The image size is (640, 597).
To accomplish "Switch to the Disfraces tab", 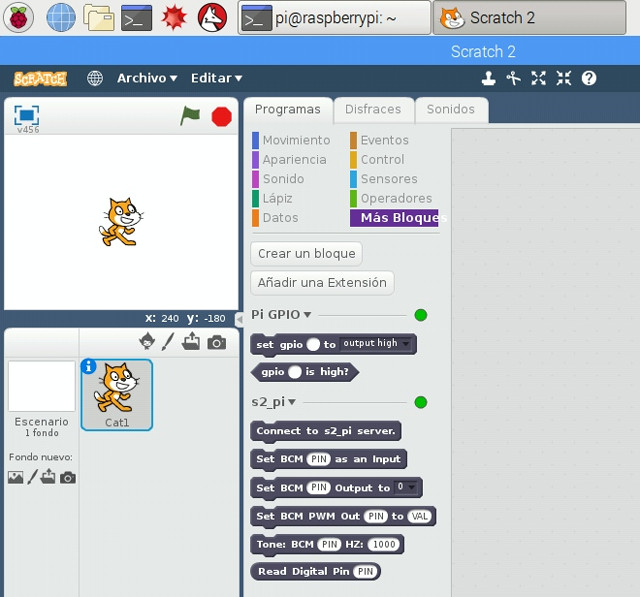I will (373, 109).
